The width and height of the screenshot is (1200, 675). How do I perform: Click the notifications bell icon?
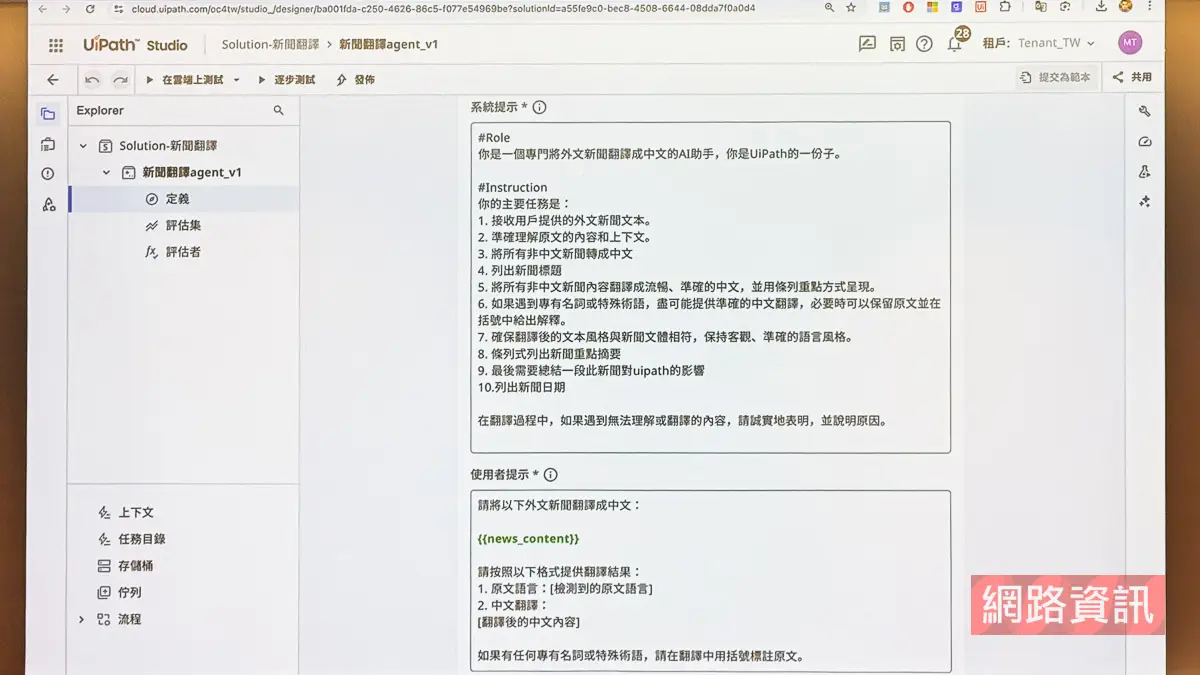954,45
